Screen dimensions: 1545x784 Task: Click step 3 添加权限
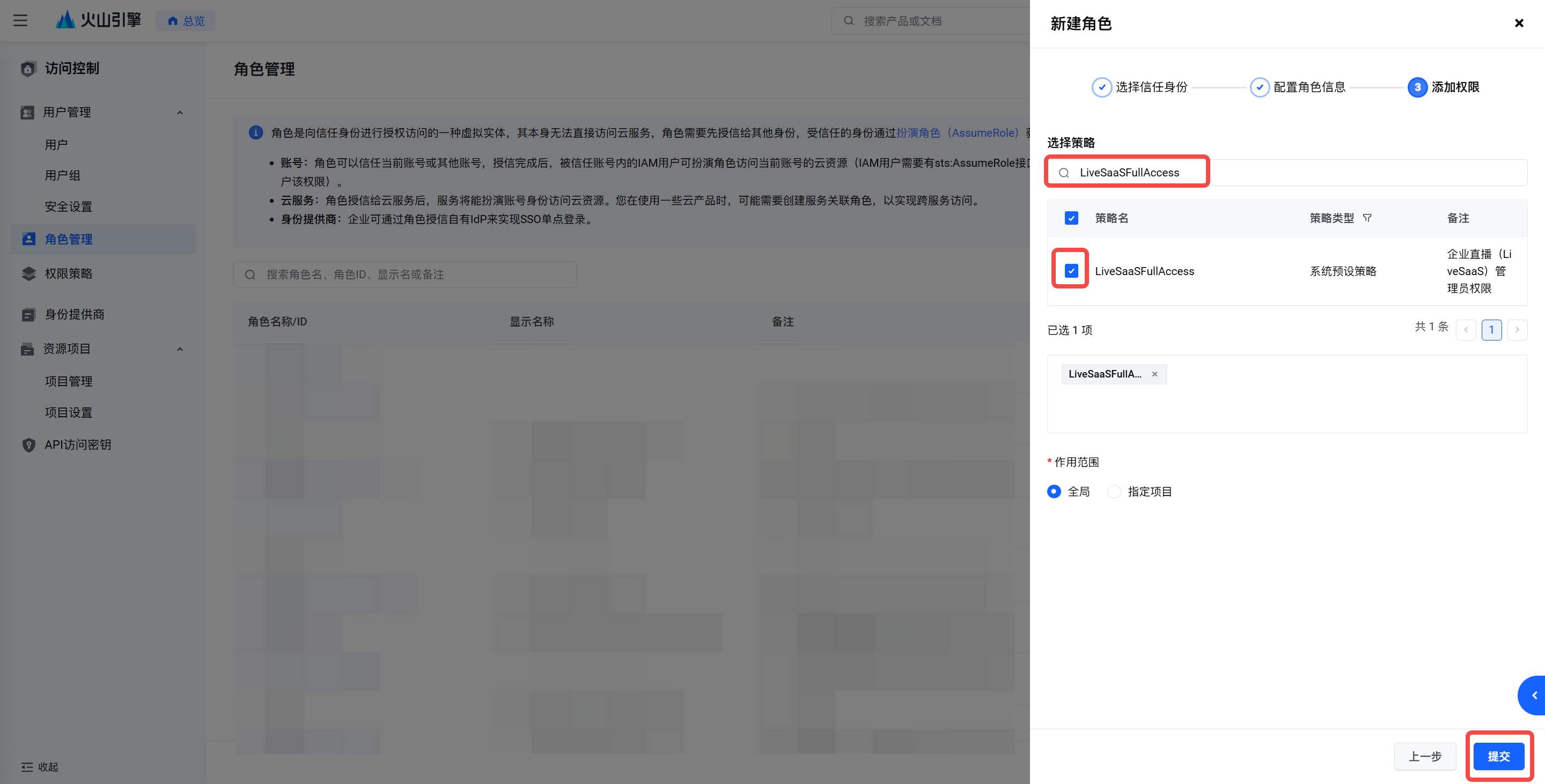pos(1443,87)
